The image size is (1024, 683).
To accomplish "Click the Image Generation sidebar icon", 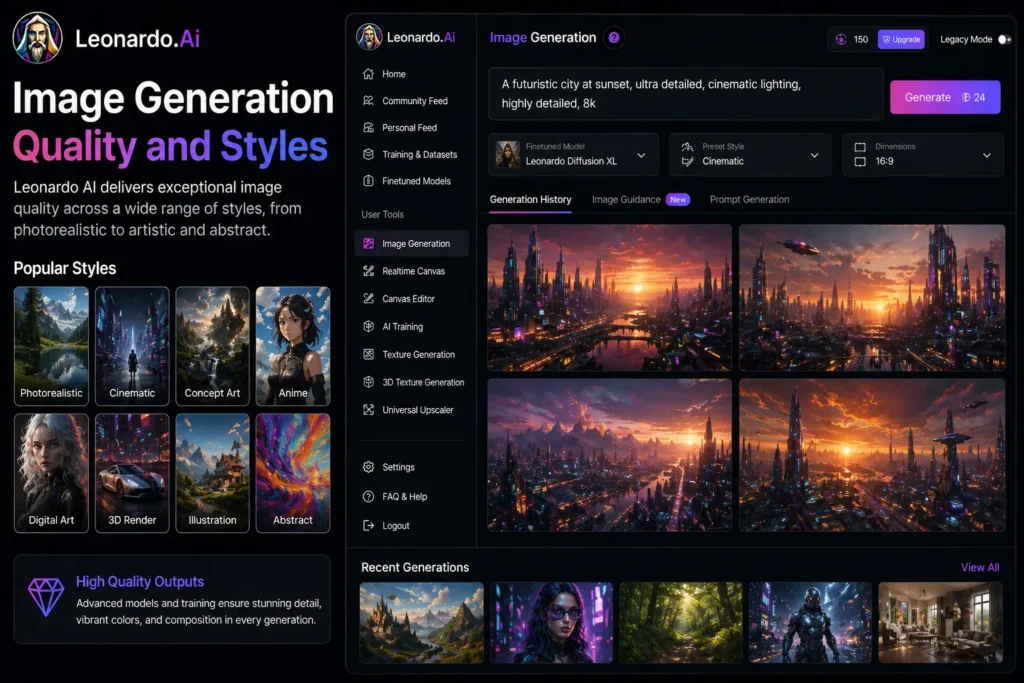I will tap(368, 244).
